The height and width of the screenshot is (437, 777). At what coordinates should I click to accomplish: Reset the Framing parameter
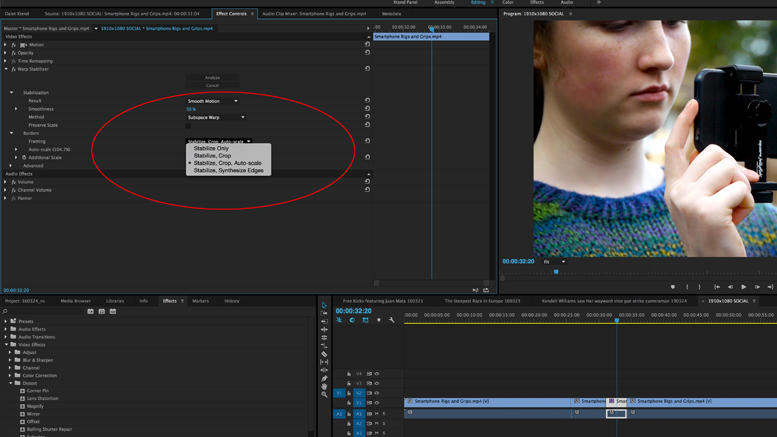click(x=367, y=141)
